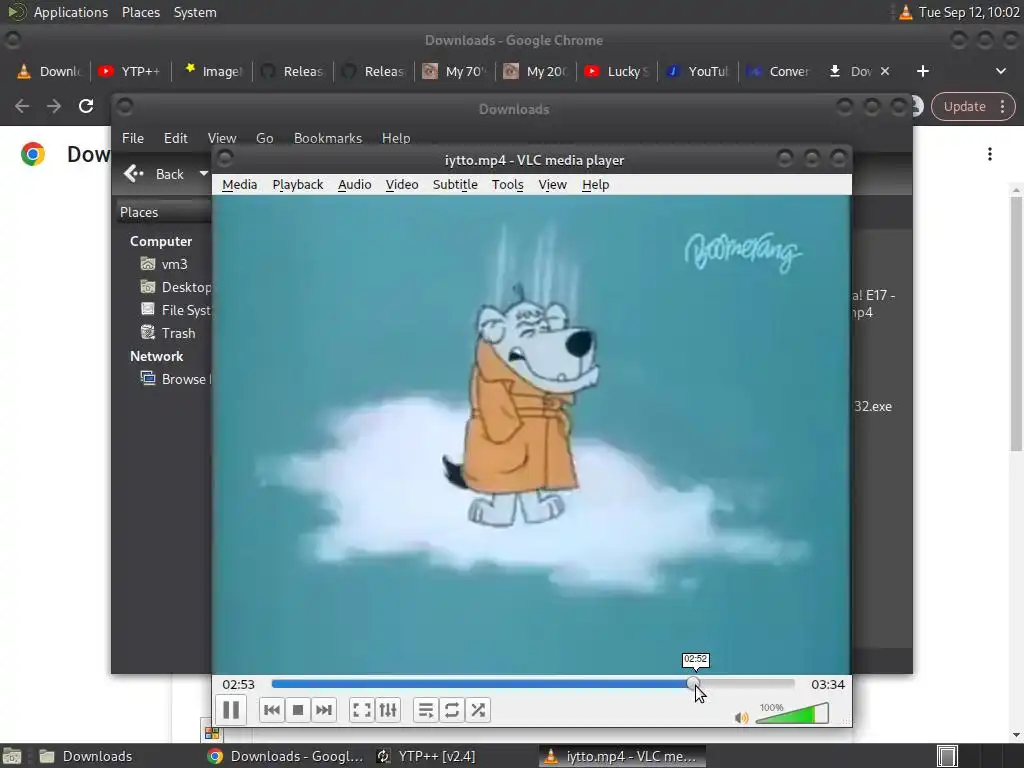
Task: Switch to YTP++ [v2.4] taskbar window
Action: click(x=428, y=756)
